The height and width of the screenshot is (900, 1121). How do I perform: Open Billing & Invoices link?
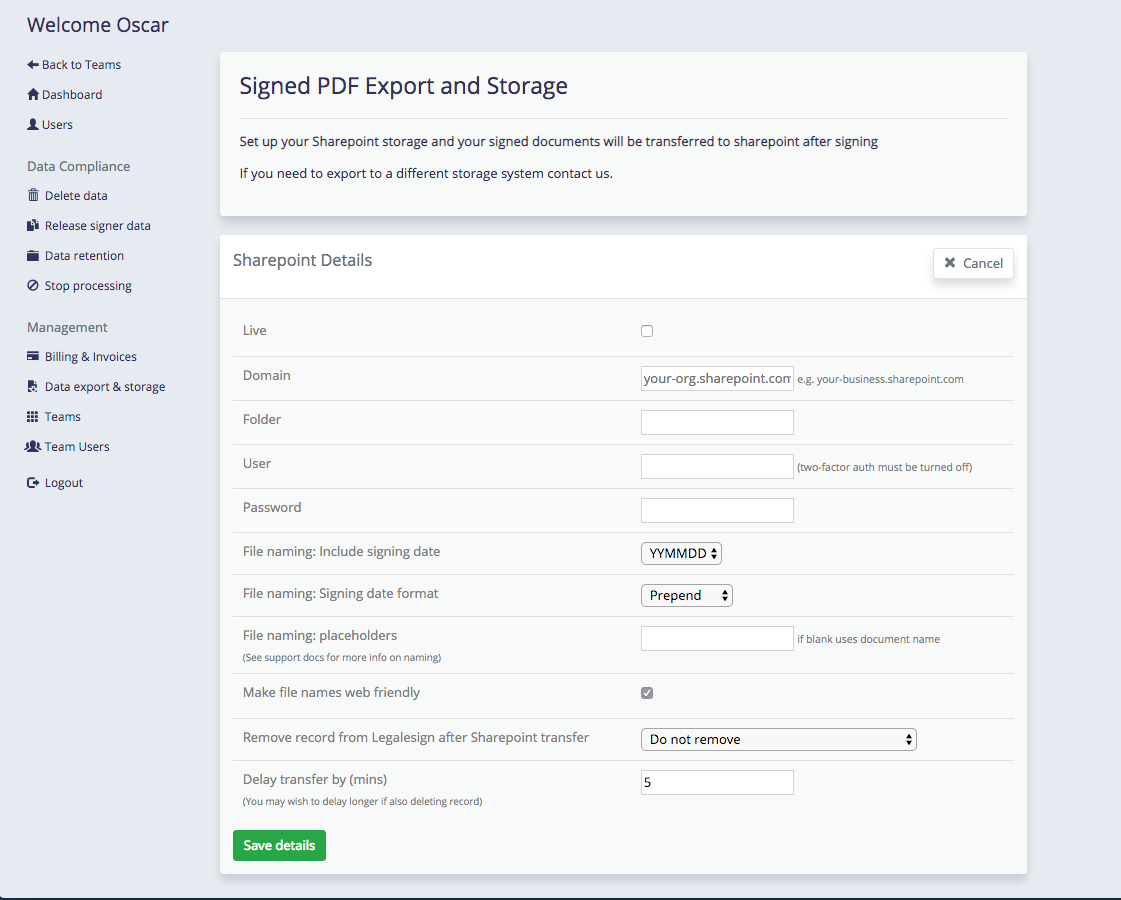pos(91,356)
